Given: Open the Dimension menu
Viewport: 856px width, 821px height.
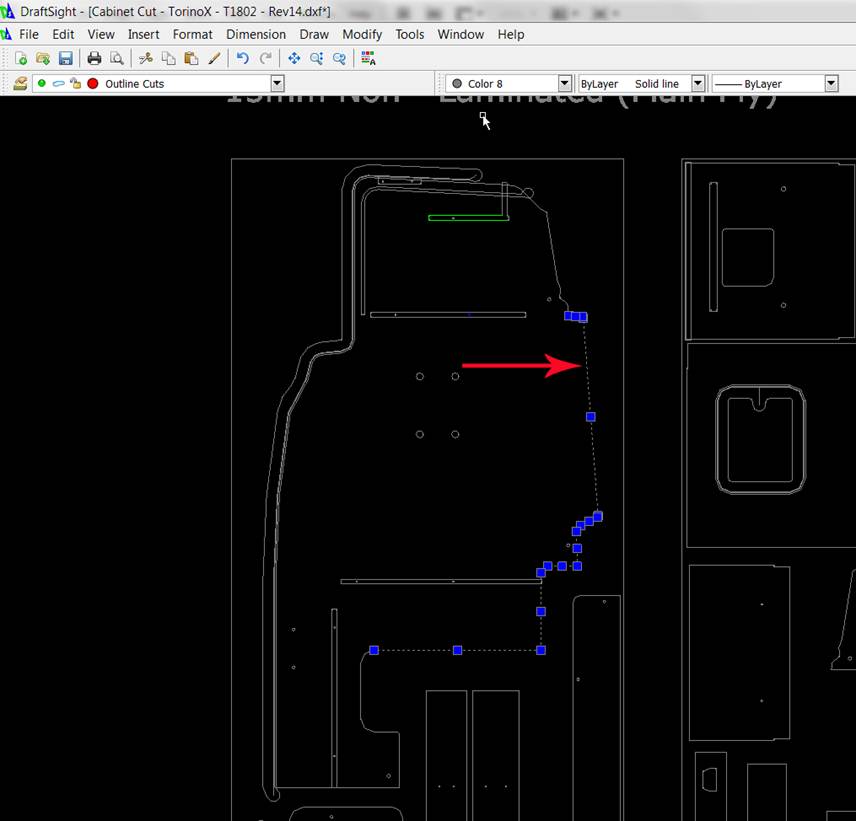Looking at the screenshot, I should tap(255, 34).
